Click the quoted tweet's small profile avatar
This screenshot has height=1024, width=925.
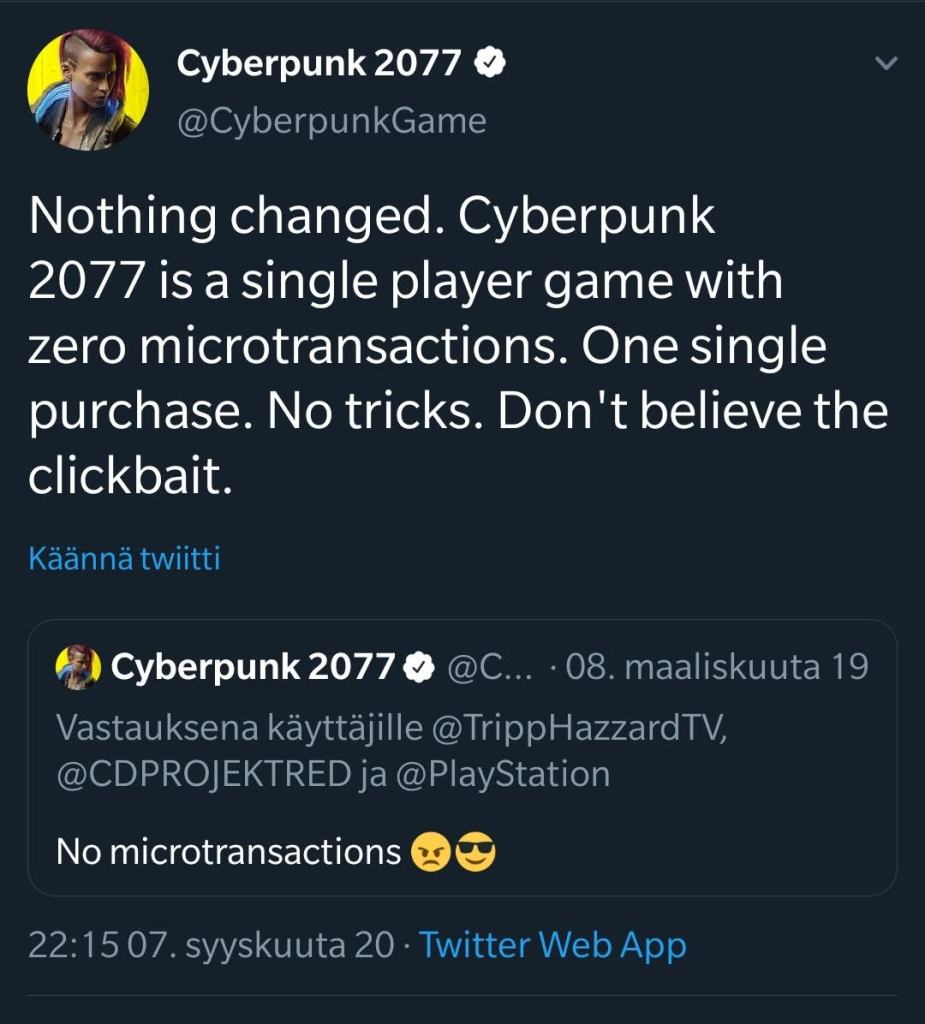[x=78, y=667]
